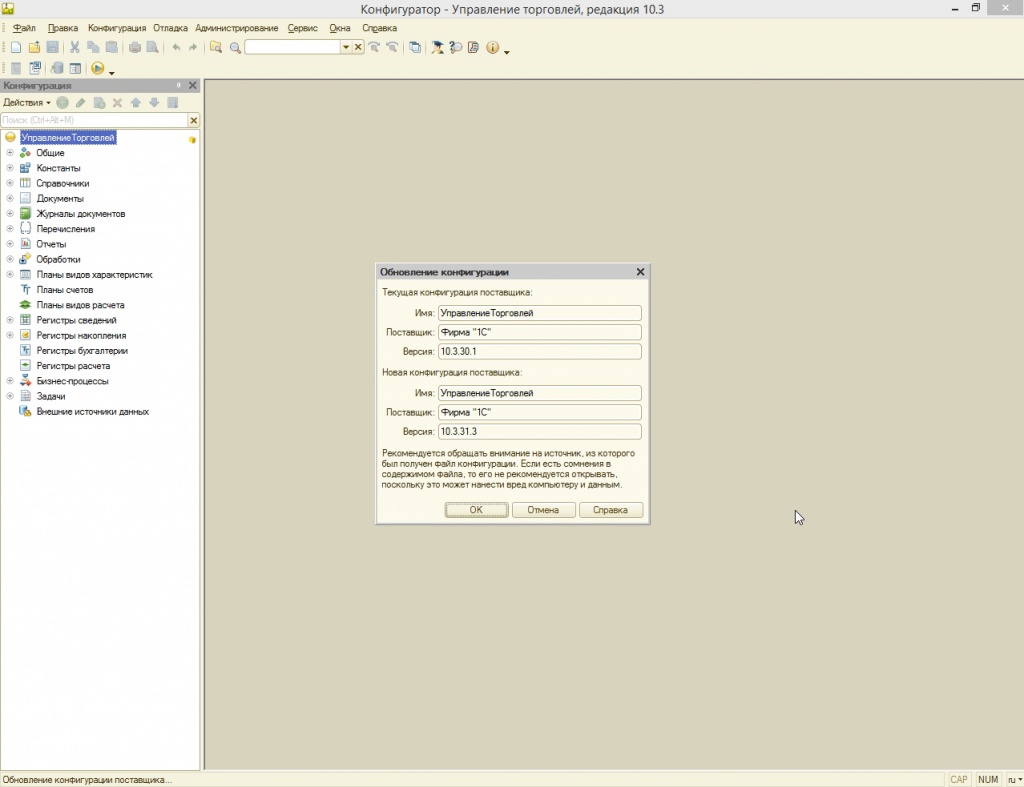Viewport: 1024px width, 787px height.
Task: Open the Конфигурация menu
Action: (116, 28)
